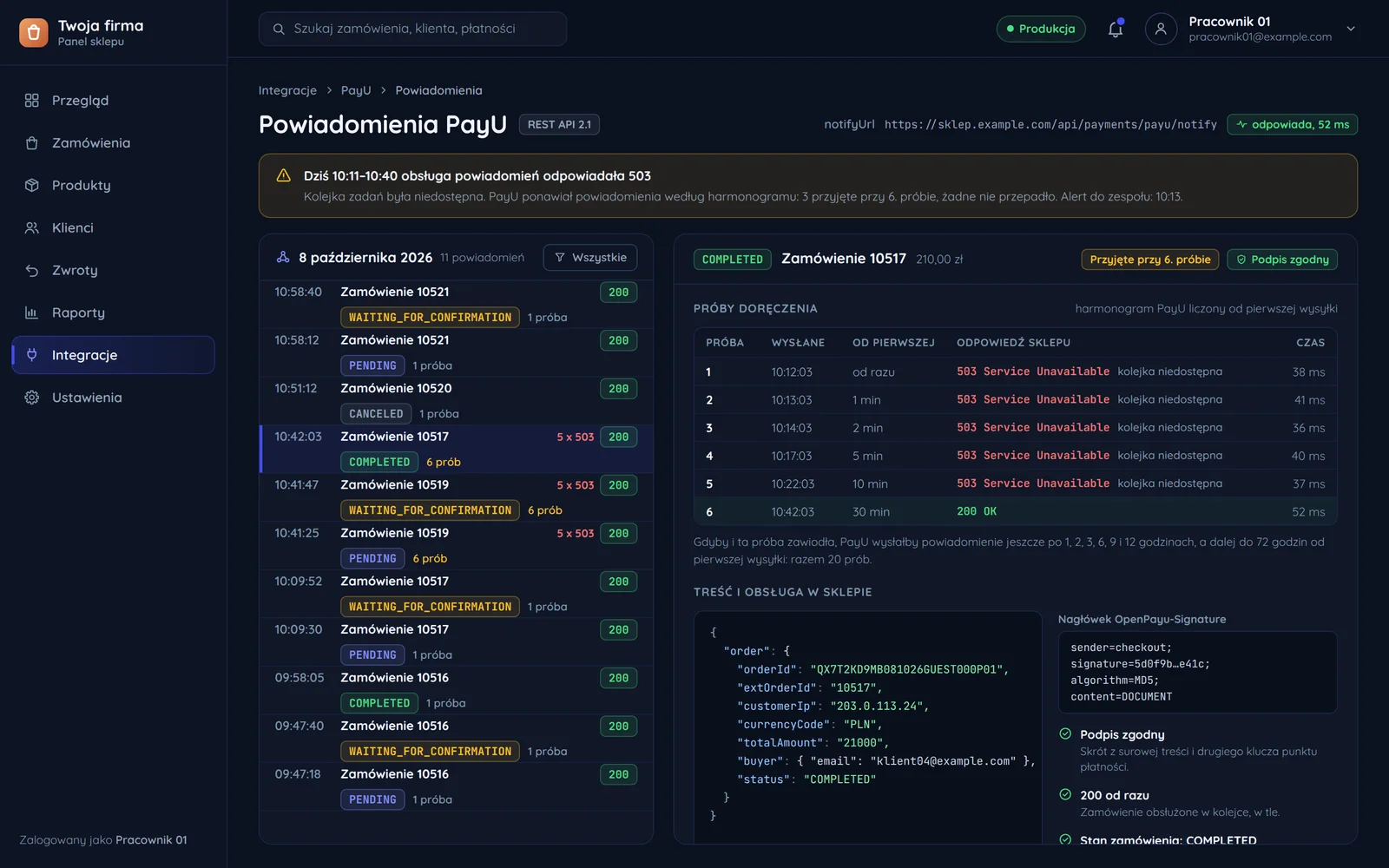1389x868 pixels.
Task: Open the notifications bell
Action: point(1116,29)
